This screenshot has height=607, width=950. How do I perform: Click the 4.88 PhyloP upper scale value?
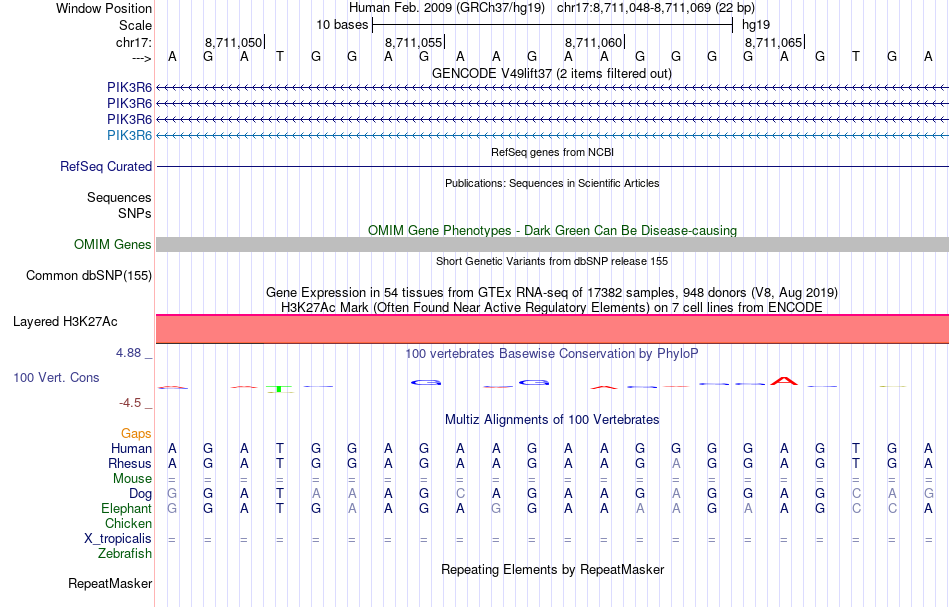point(128,353)
